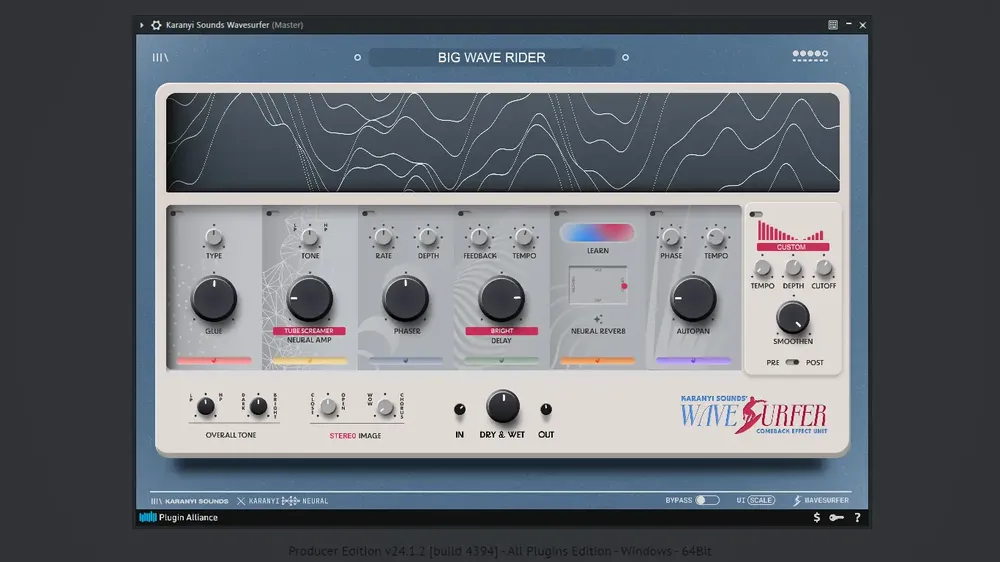Select the next preset circle button
Viewport: 1000px width, 562px height.
pos(625,57)
